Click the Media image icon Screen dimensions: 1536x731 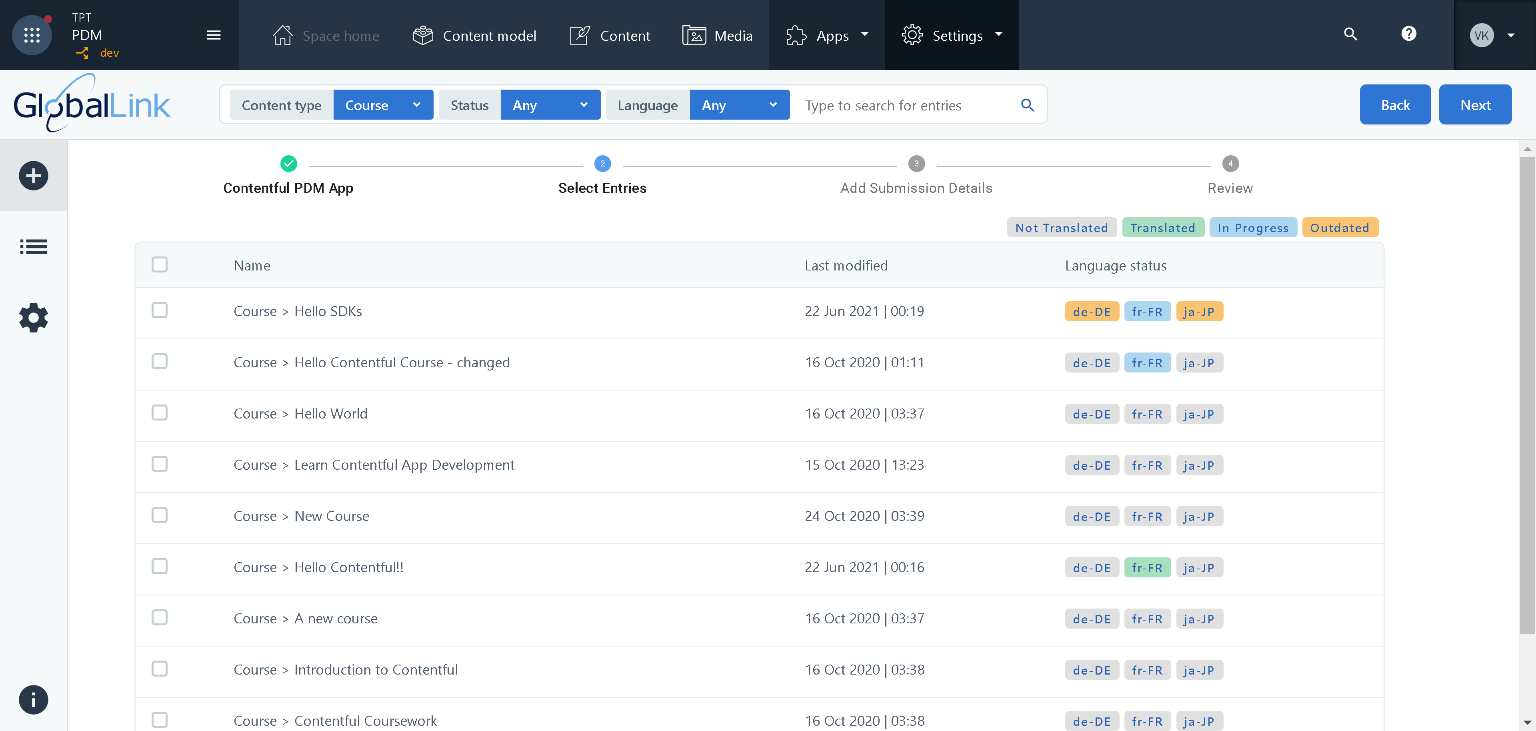tap(694, 35)
